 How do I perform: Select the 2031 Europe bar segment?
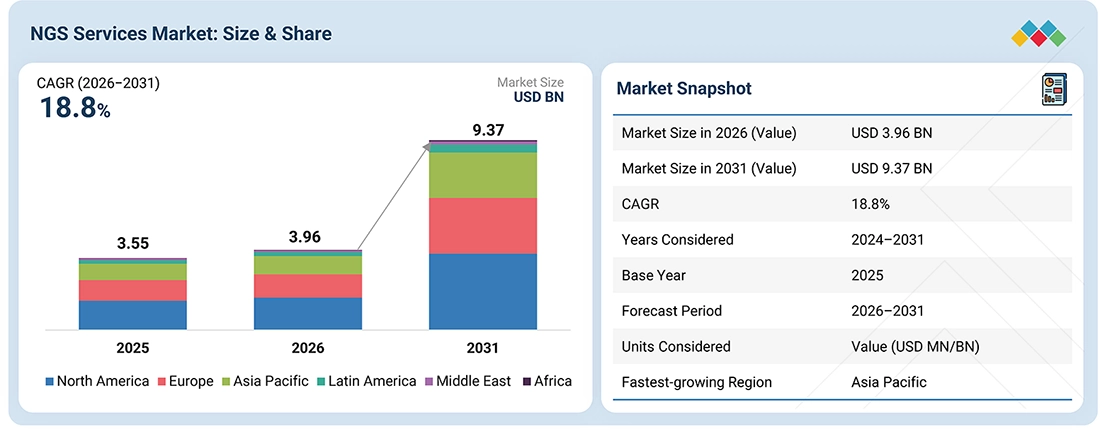(483, 226)
